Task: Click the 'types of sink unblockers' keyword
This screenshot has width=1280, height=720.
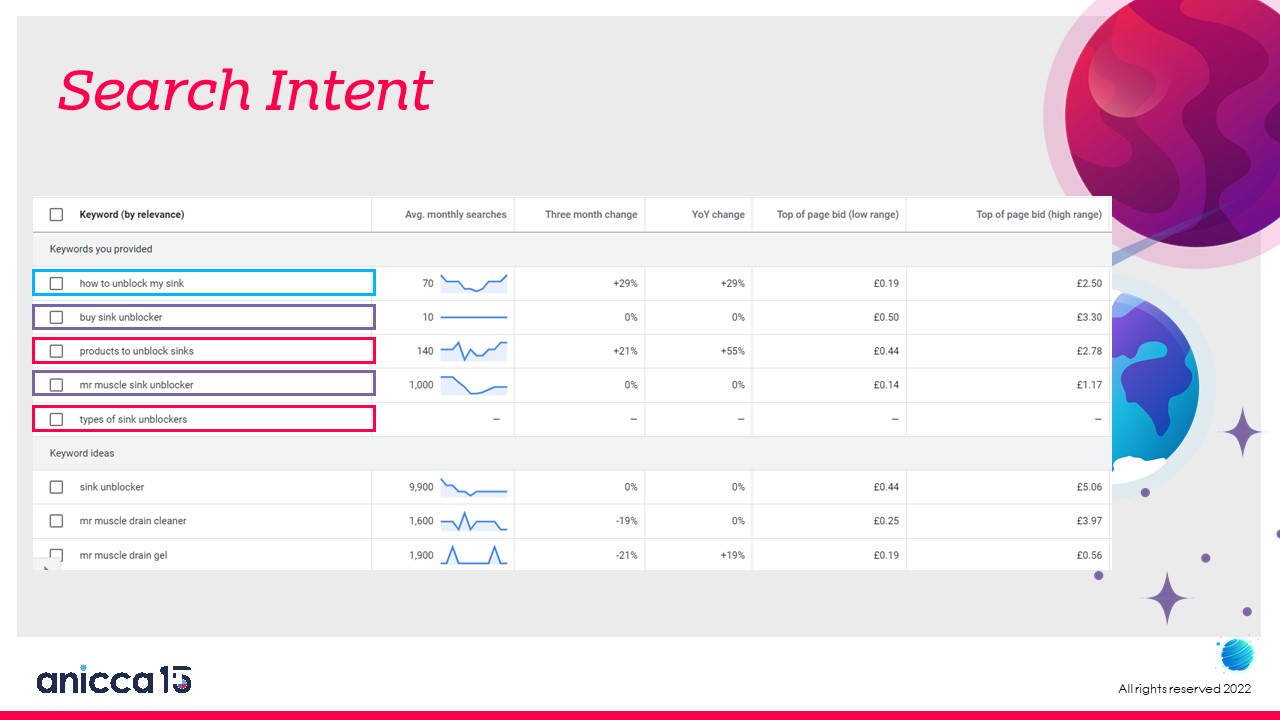Action: 133,419
